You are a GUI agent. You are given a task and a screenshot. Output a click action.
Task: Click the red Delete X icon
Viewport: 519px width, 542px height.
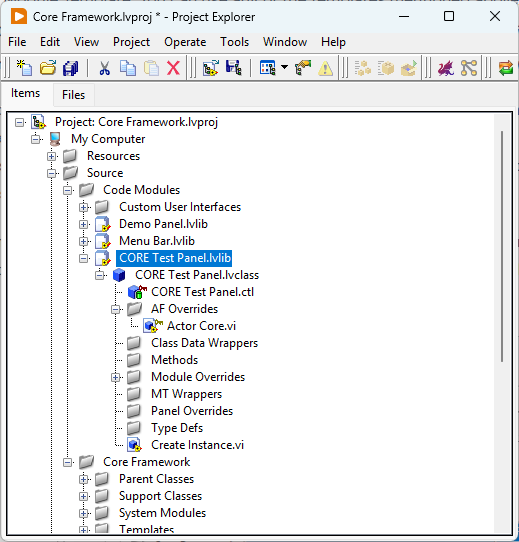point(173,68)
